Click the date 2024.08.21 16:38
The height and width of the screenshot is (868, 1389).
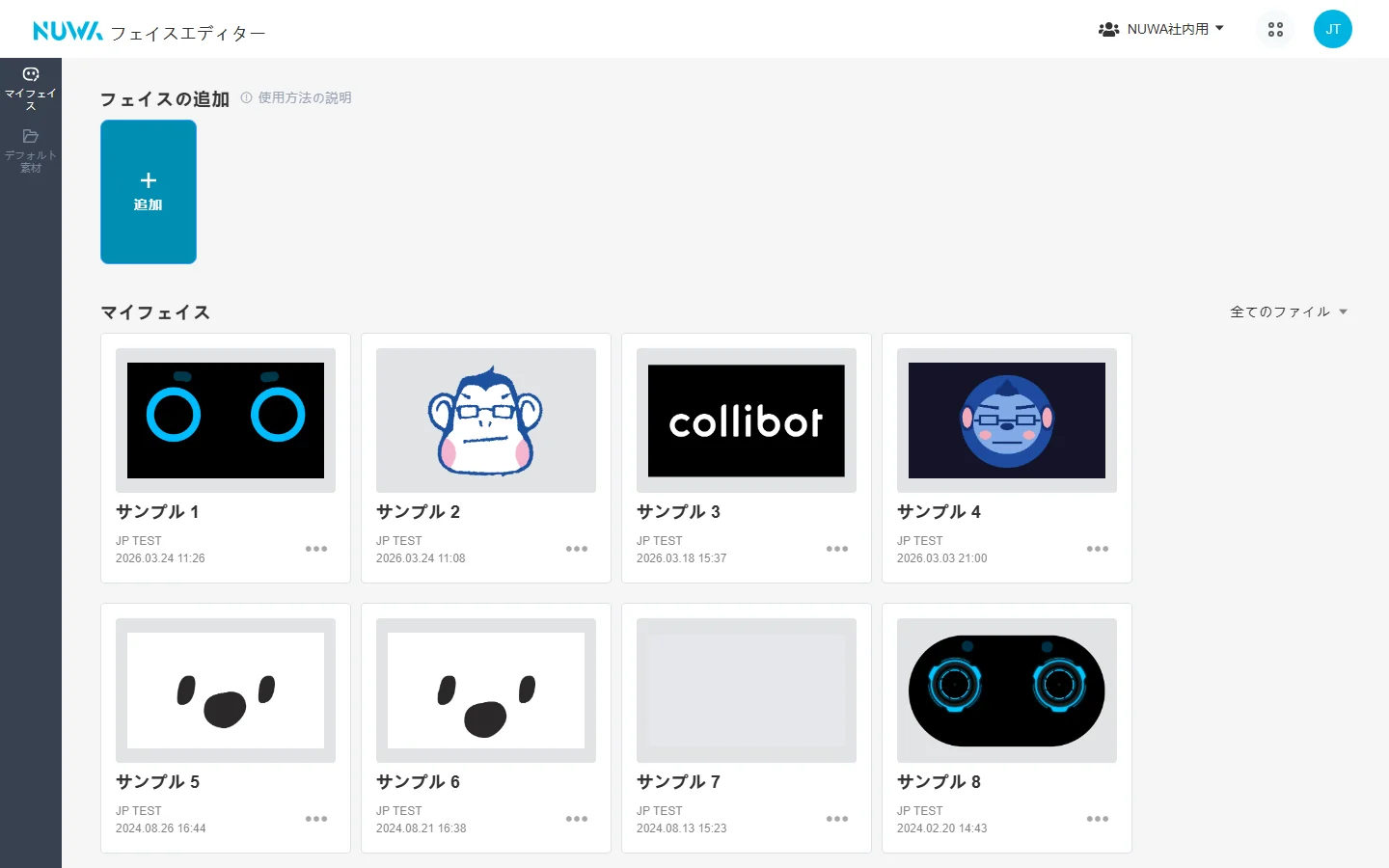click(421, 828)
